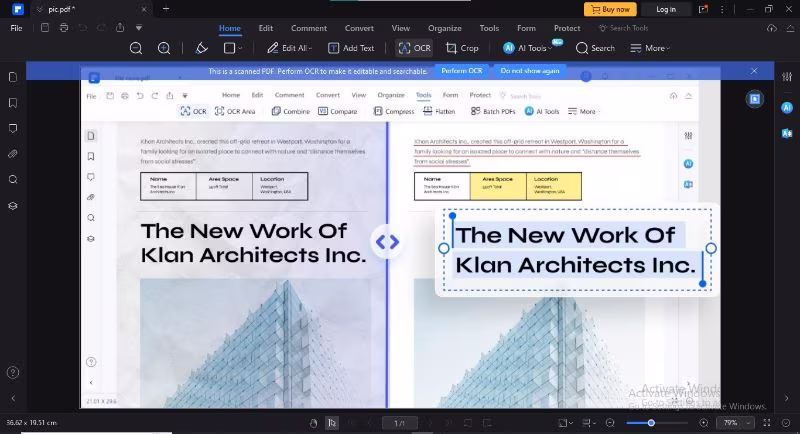800x434 pixels.
Task: Click the help question mark in the dark left sidebar
Action: [x=13, y=373]
